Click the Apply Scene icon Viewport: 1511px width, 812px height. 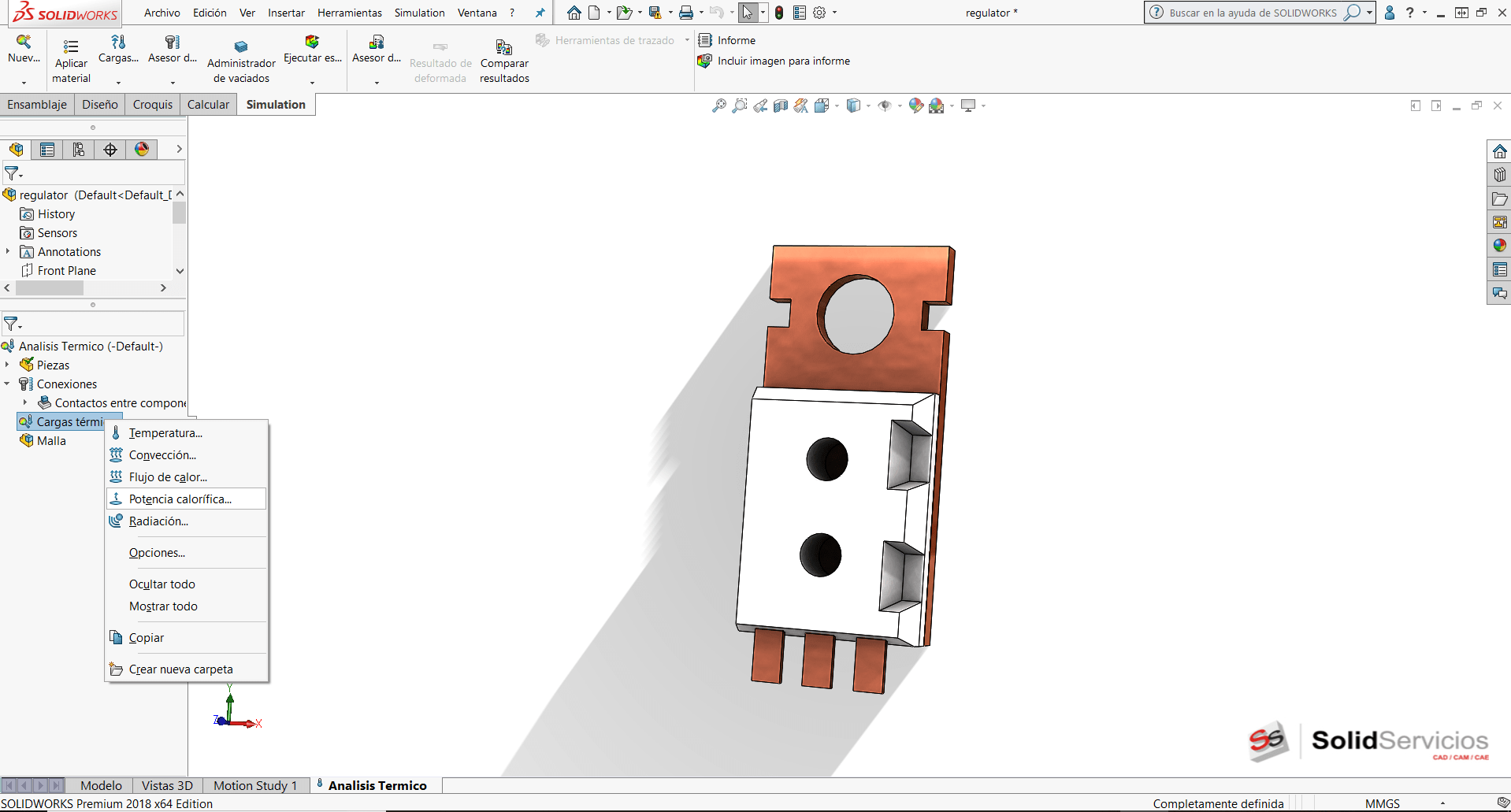coord(937,106)
